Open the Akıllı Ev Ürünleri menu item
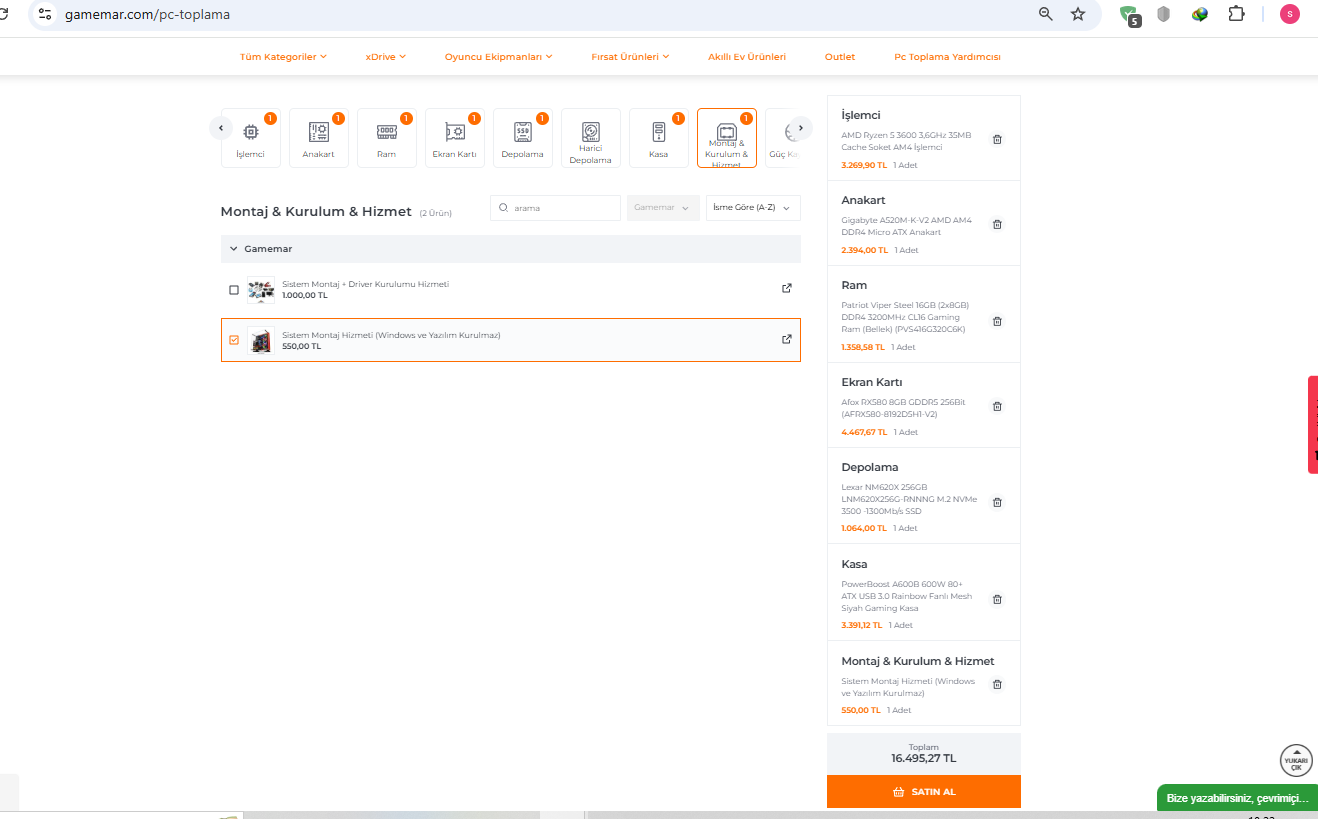The width and height of the screenshot is (1318, 819). tap(747, 57)
